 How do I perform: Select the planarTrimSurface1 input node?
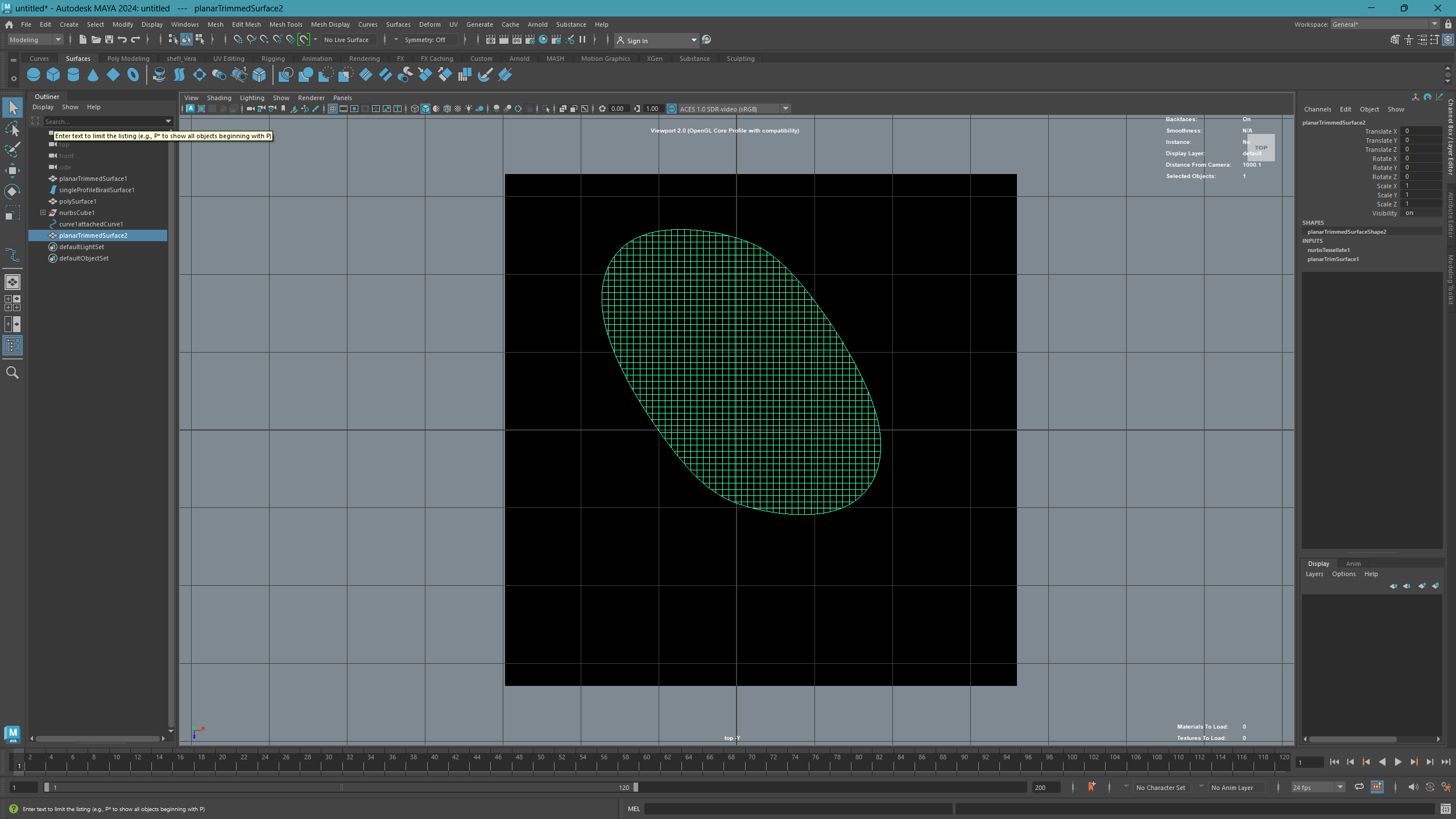point(1333,259)
